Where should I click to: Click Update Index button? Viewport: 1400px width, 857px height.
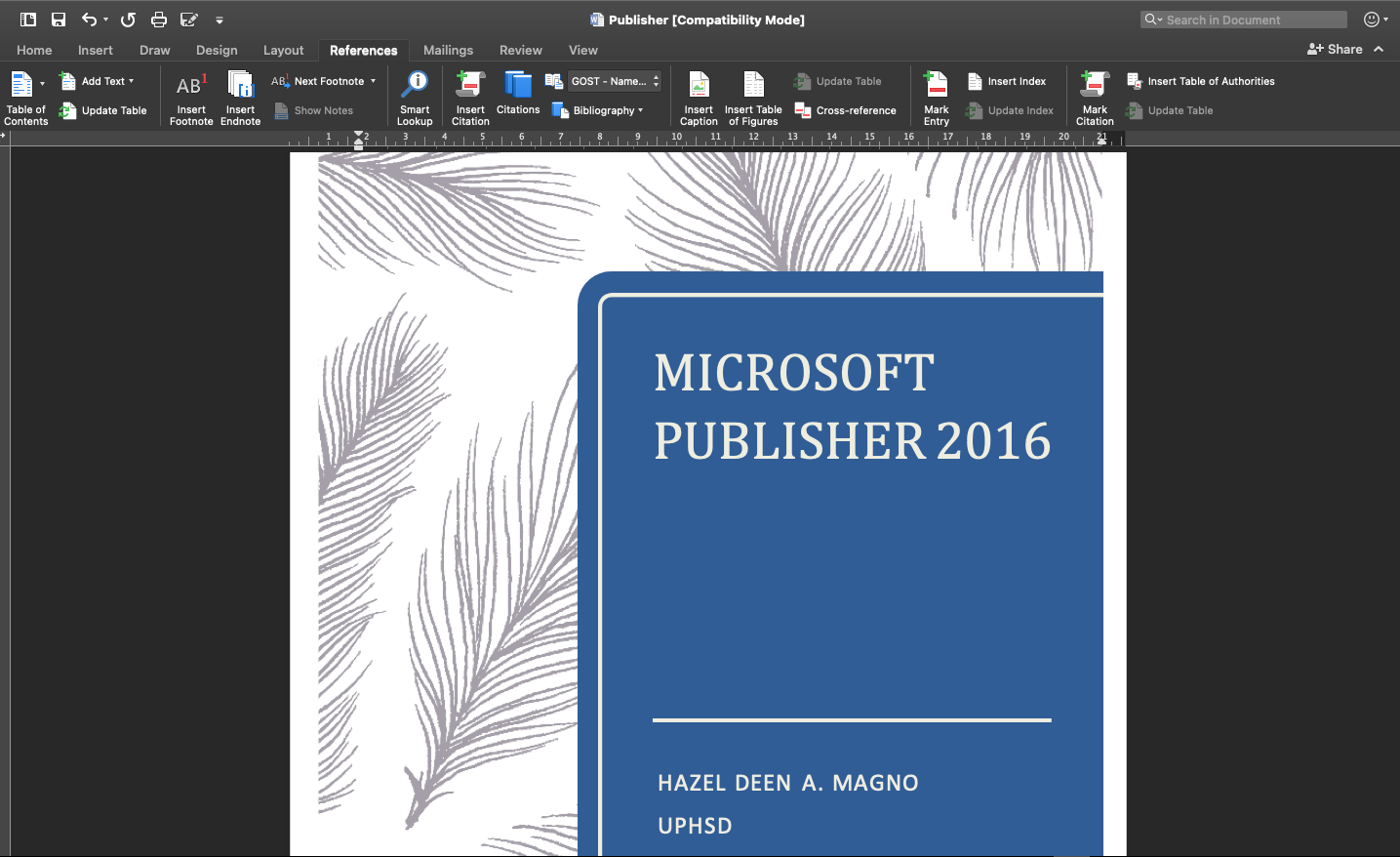[x=1010, y=110]
